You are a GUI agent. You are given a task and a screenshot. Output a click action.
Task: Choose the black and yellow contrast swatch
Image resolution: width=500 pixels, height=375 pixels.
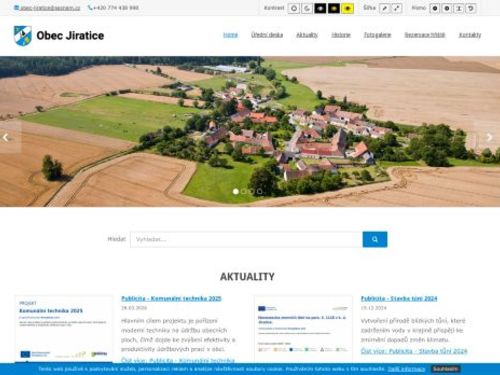click(x=334, y=8)
